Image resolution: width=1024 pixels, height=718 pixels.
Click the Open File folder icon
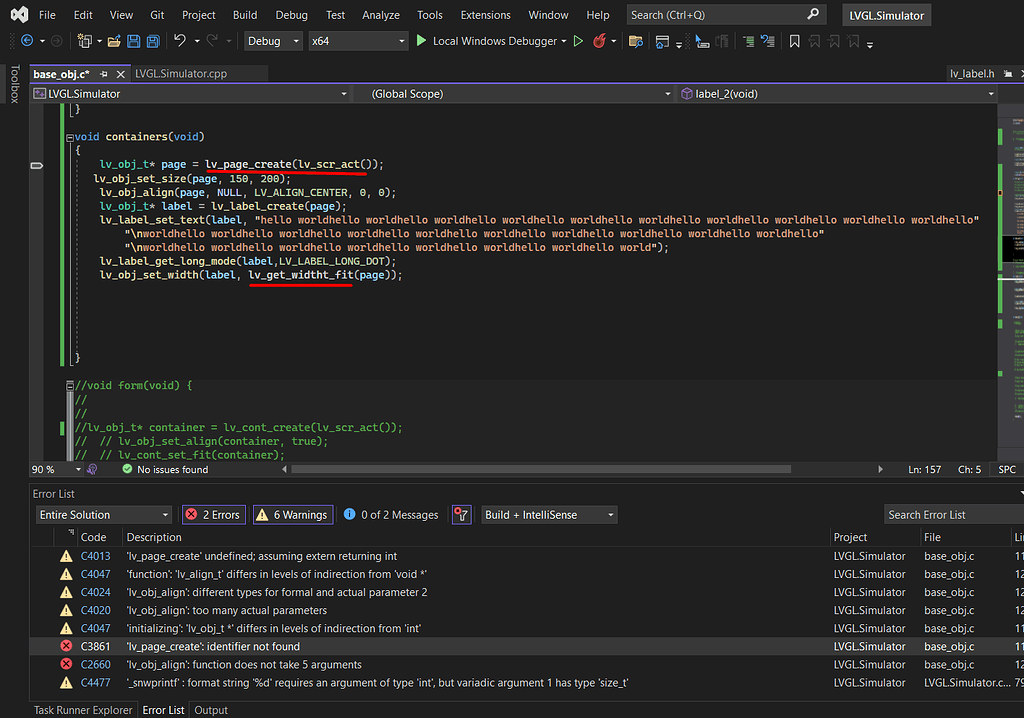point(114,42)
